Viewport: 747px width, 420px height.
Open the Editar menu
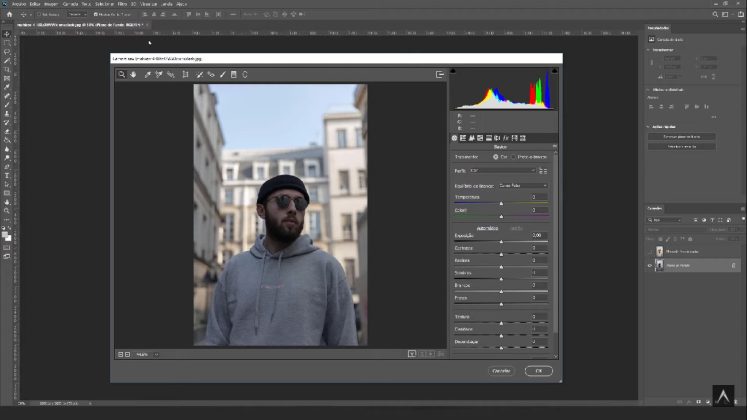35,4
